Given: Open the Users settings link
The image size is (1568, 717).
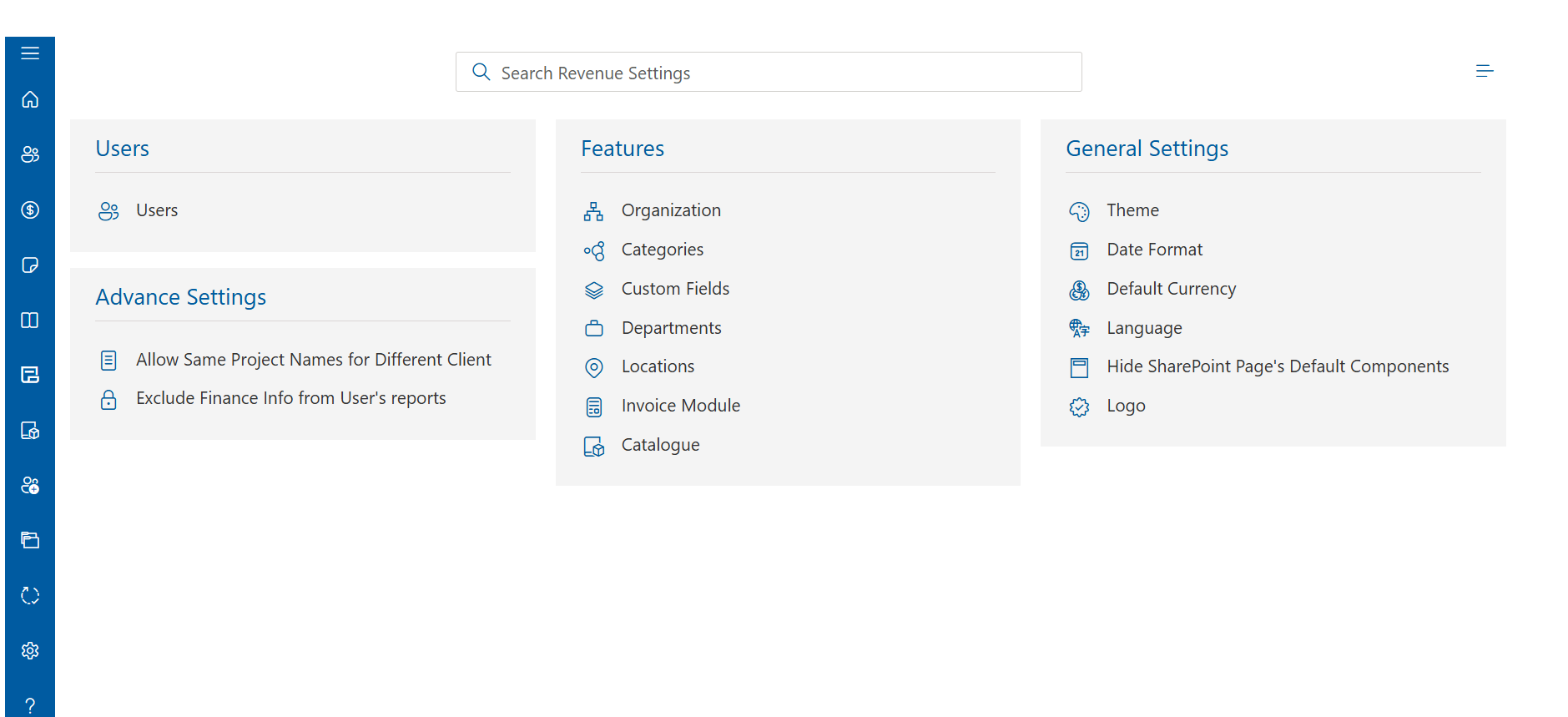Looking at the screenshot, I should pos(157,210).
